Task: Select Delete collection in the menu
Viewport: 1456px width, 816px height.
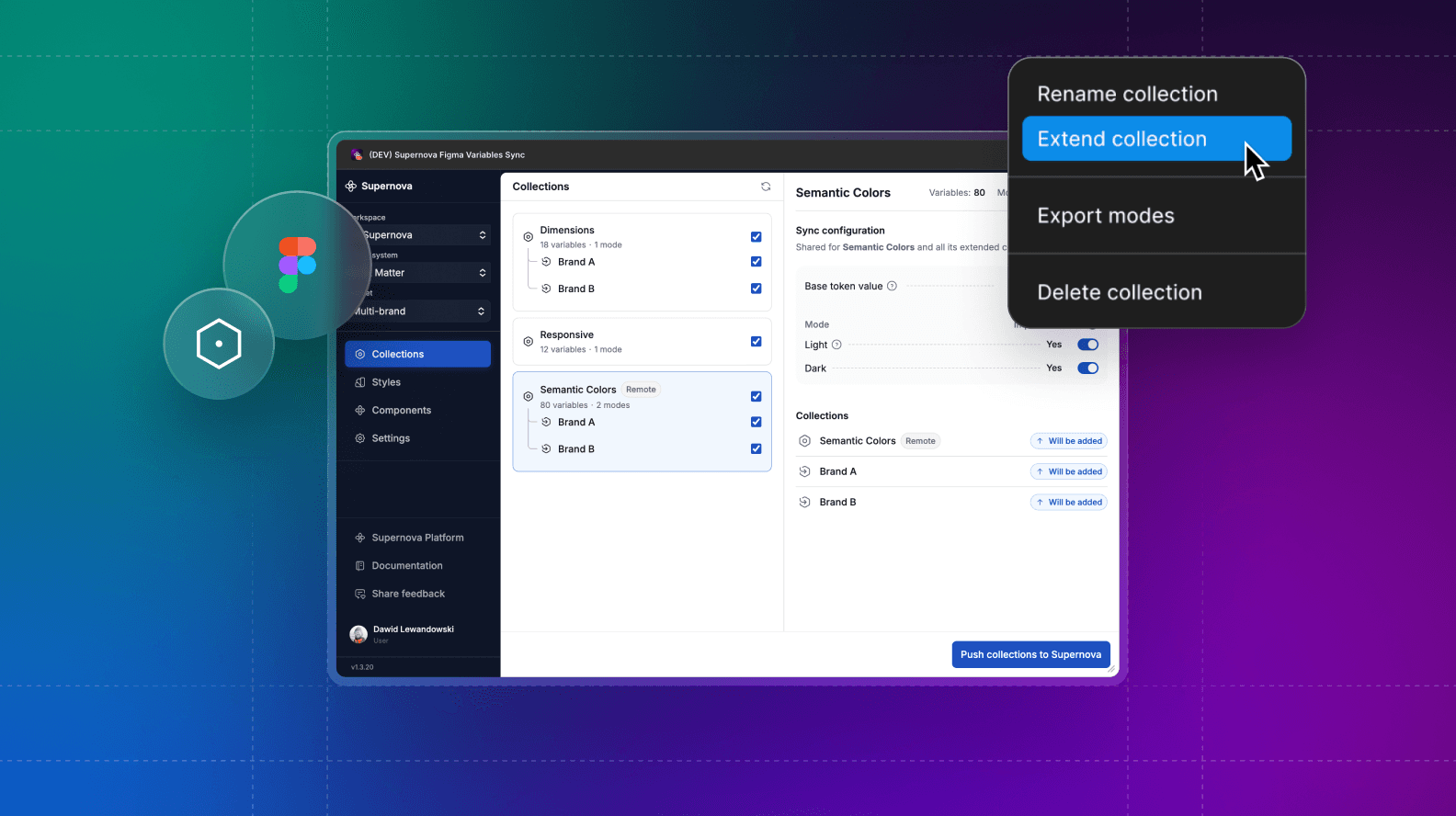Action: click(1119, 292)
